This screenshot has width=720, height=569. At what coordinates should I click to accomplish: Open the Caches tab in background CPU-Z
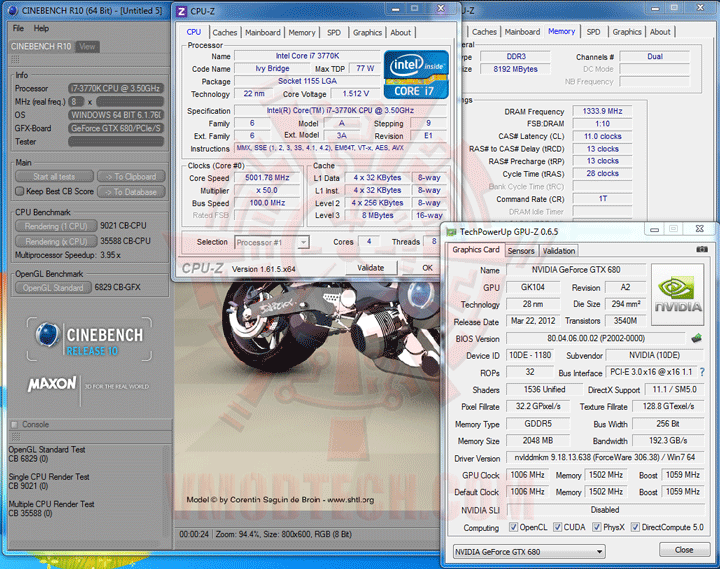click(x=484, y=32)
